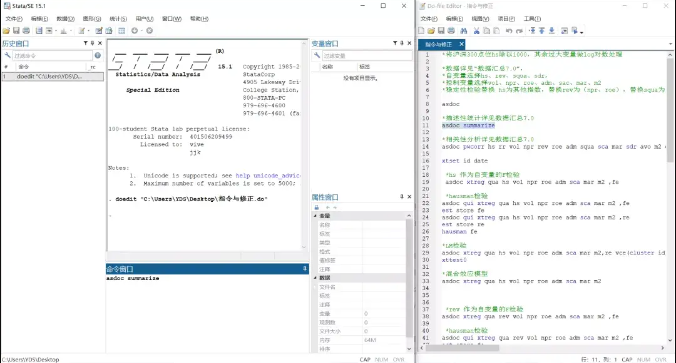
Task: Click the show file in Viewer icon
Action: point(564,31)
